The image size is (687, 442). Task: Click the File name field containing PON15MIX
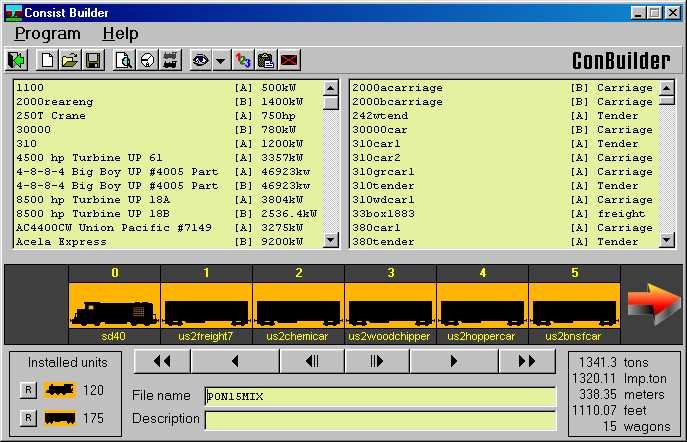[380, 396]
